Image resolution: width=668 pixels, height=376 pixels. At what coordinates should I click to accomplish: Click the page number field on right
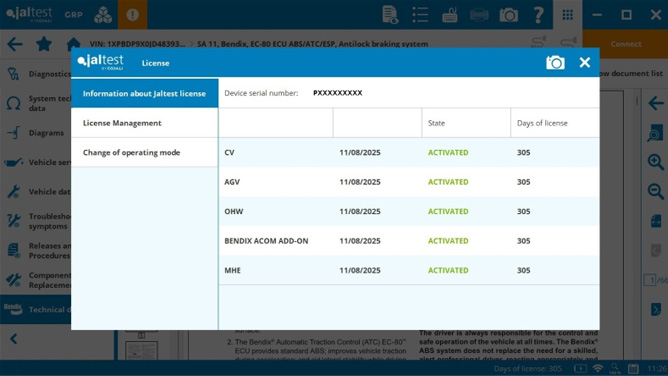[650, 280]
